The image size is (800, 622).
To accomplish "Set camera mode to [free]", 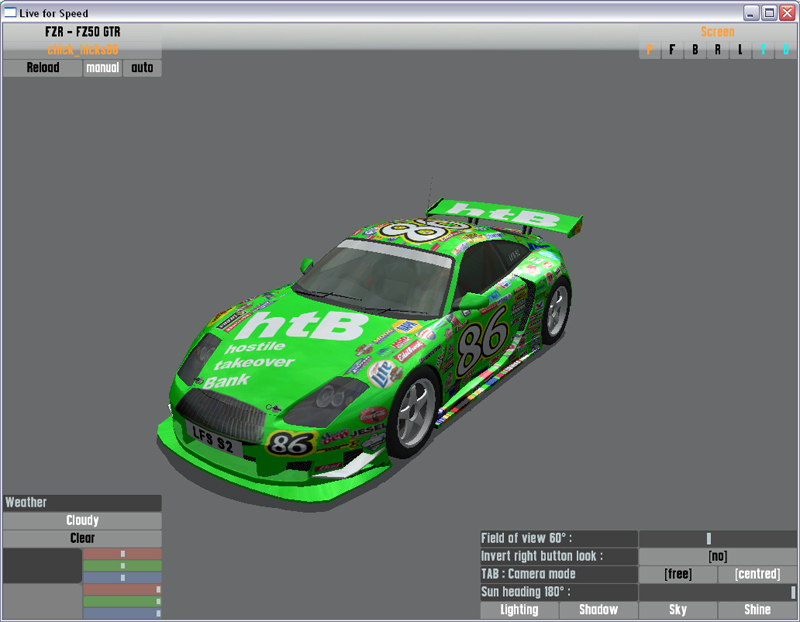I will [678, 574].
